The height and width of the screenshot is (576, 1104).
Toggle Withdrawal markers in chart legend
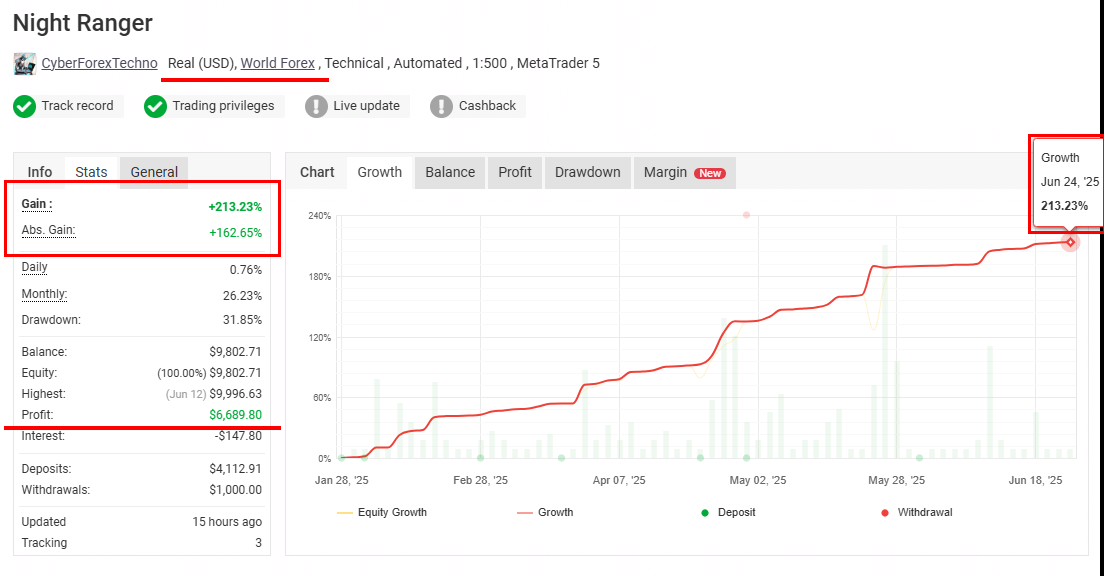coord(917,513)
